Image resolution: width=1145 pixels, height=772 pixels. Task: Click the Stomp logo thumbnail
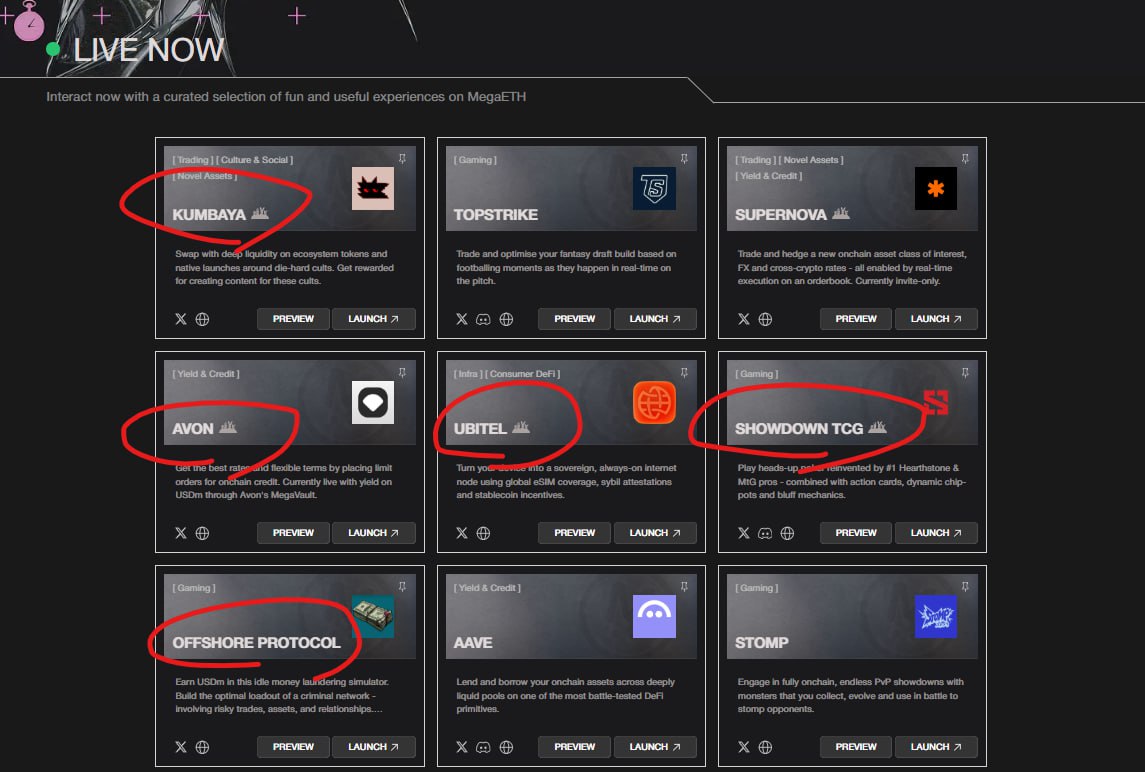(x=936, y=616)
